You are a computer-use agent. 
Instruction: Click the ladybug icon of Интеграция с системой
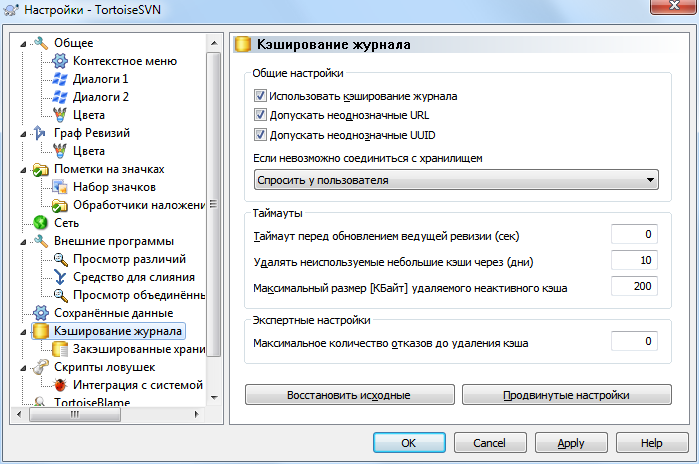coord(60,385)
